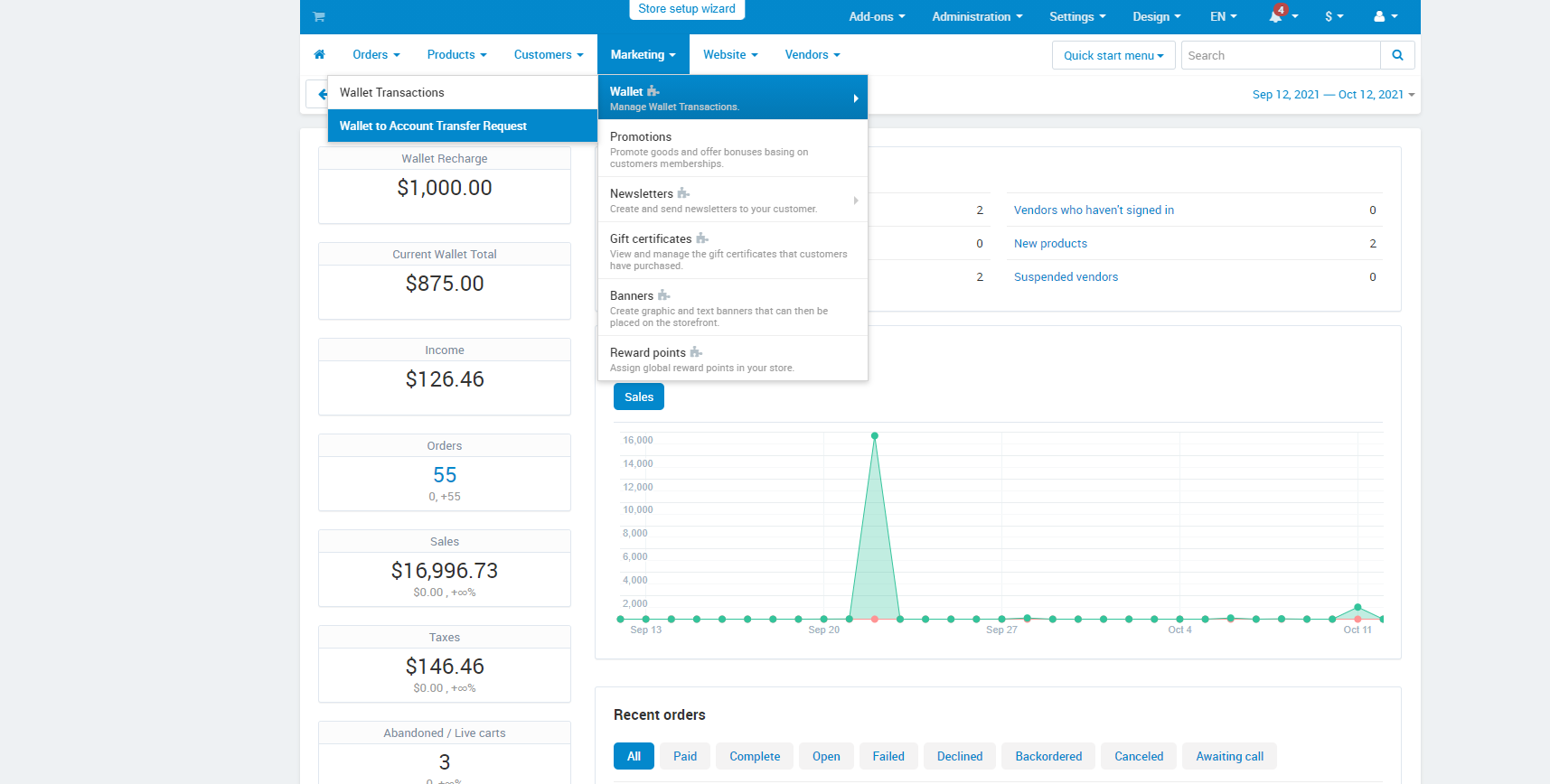Click the $146.46 Taxes value
Screen dimensions: 1550x784
[445, 667]
